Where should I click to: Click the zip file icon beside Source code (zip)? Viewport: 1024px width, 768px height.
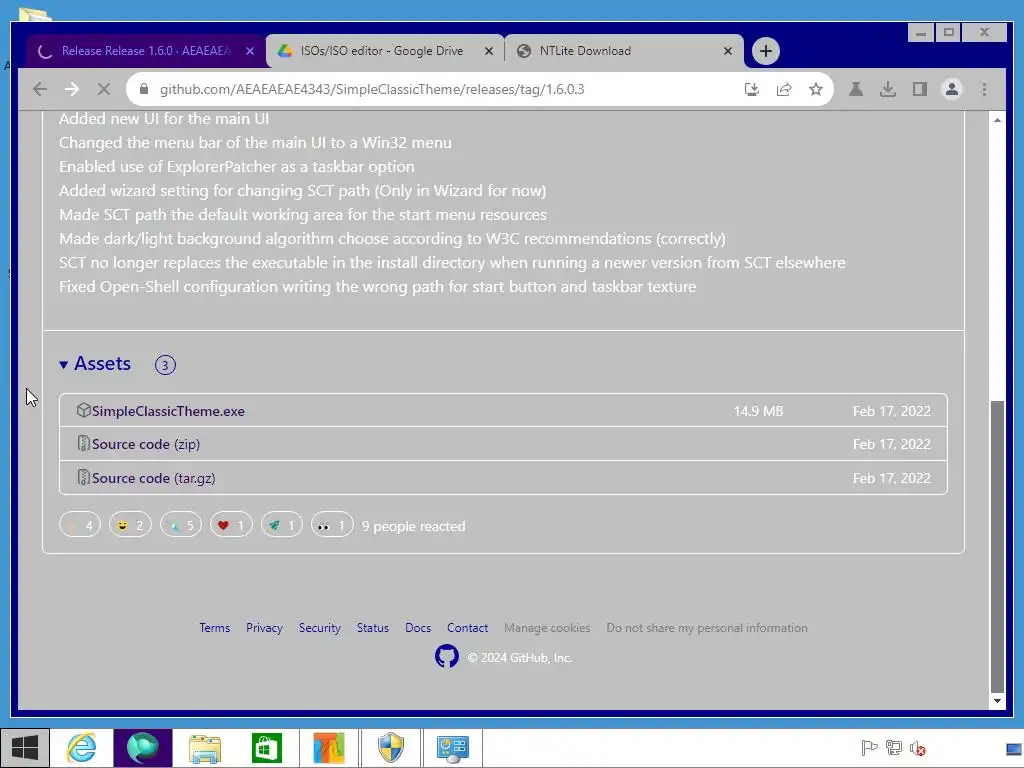tap(83, 443)
